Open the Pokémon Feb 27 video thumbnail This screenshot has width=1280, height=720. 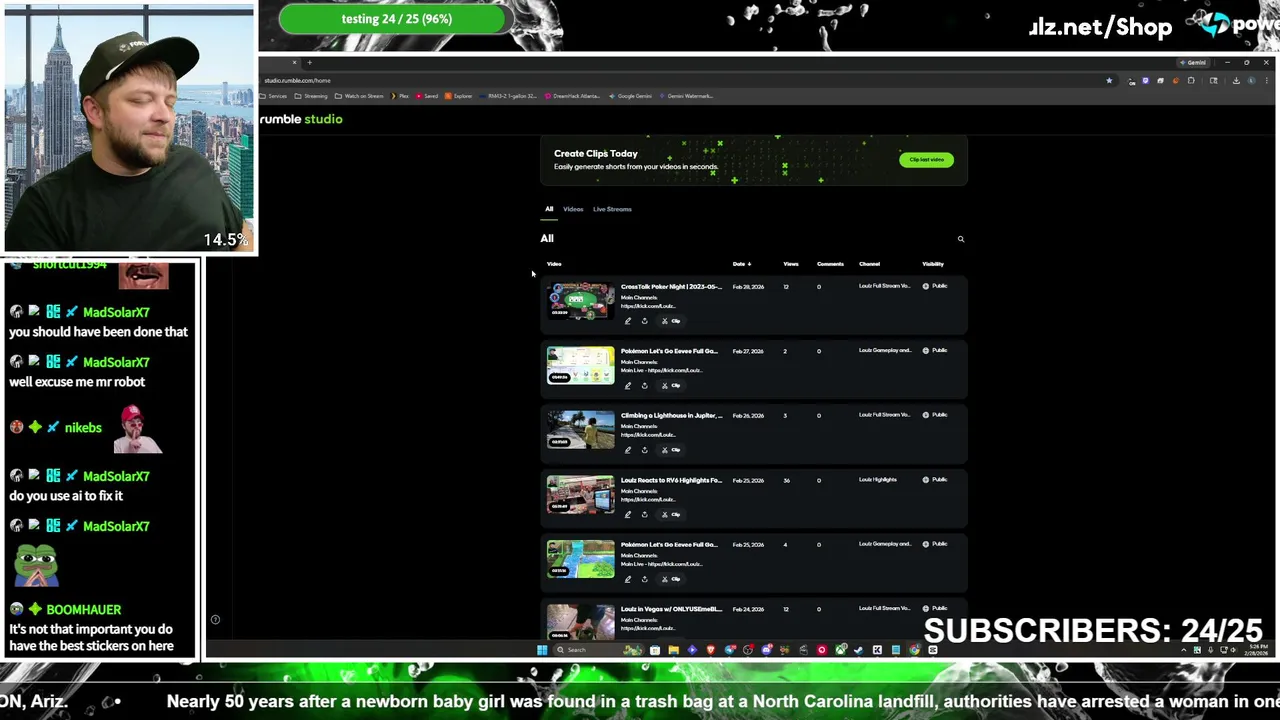[581, 365]
